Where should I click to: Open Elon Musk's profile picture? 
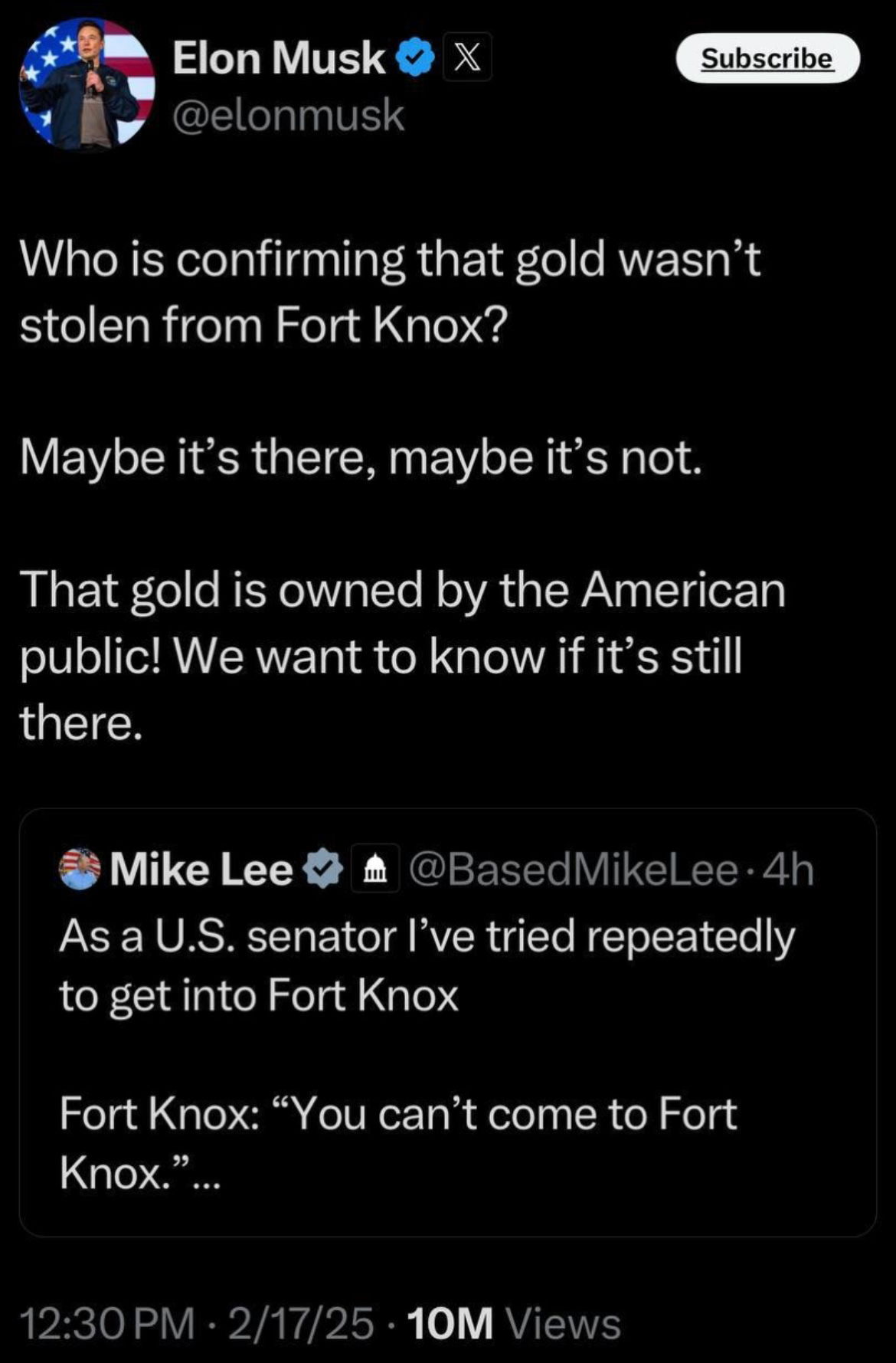point(87,84)
